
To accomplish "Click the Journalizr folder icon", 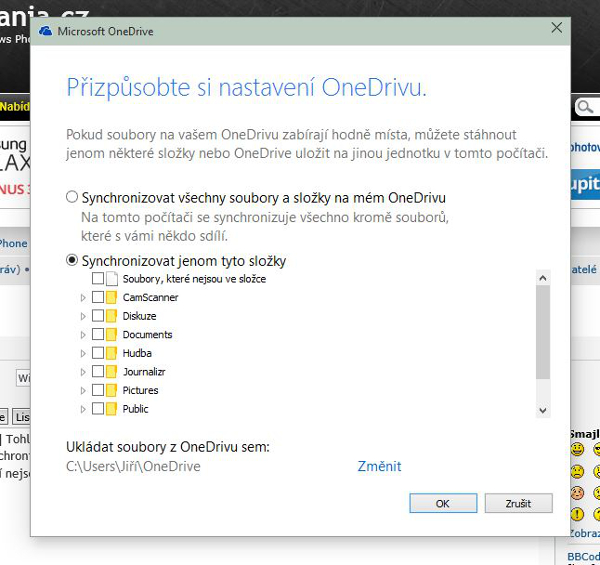I will 111,371.
